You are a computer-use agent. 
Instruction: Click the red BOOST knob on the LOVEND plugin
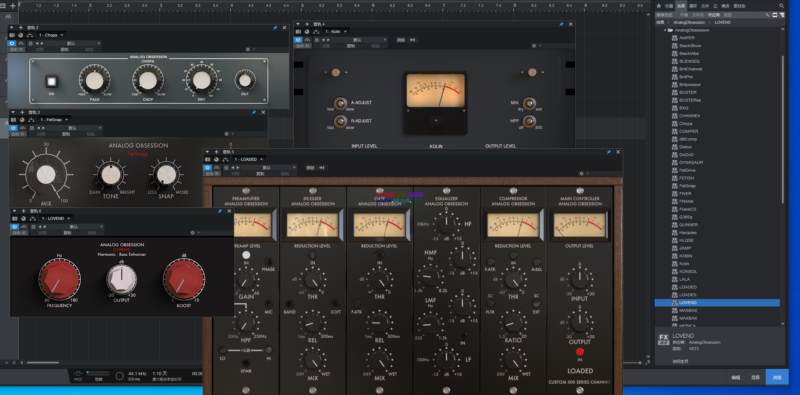184,280
